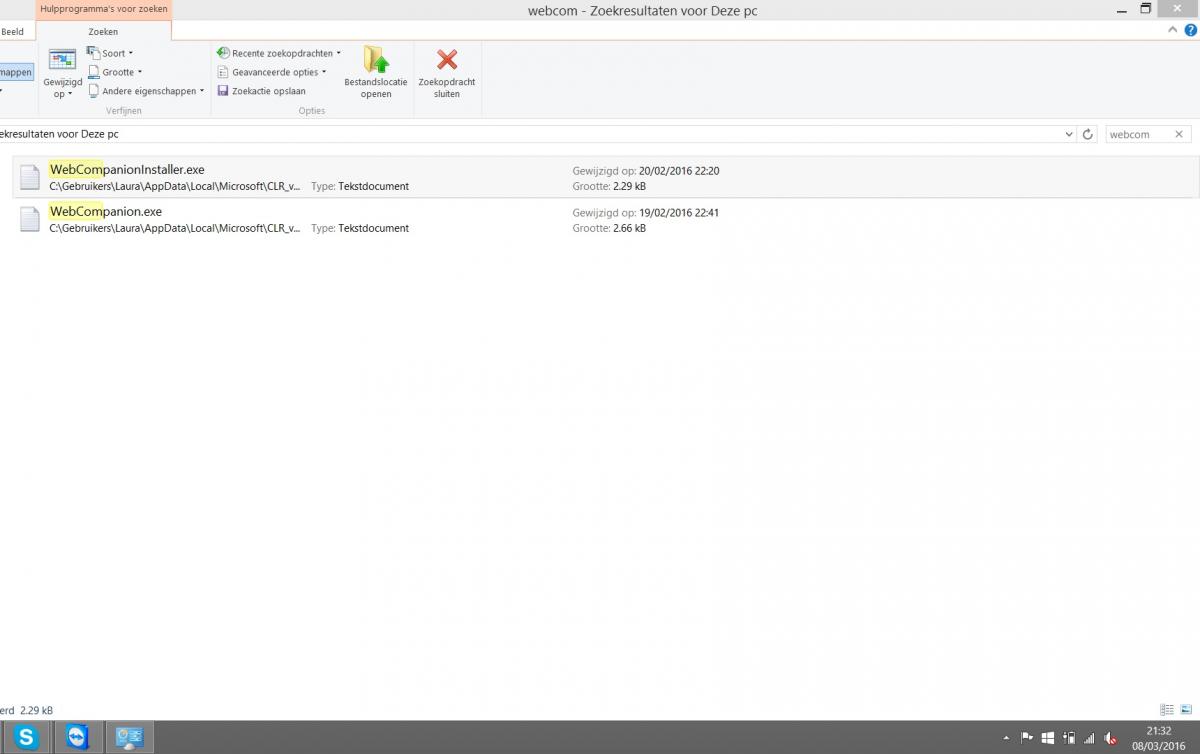Click inside the webcom search box
The height and width of the screenshot is (754, 1200).
click(x=1138, y=134)
